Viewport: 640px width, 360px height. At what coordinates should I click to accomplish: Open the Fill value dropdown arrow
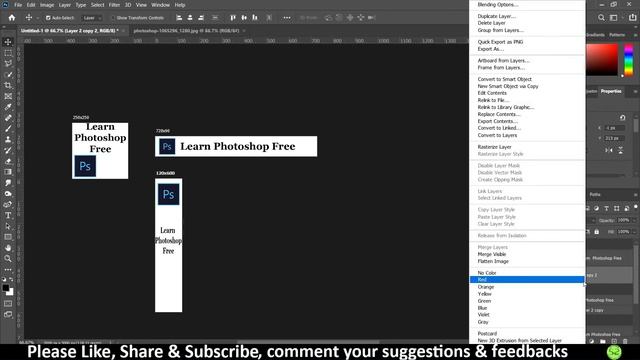(x=634, y=232)
